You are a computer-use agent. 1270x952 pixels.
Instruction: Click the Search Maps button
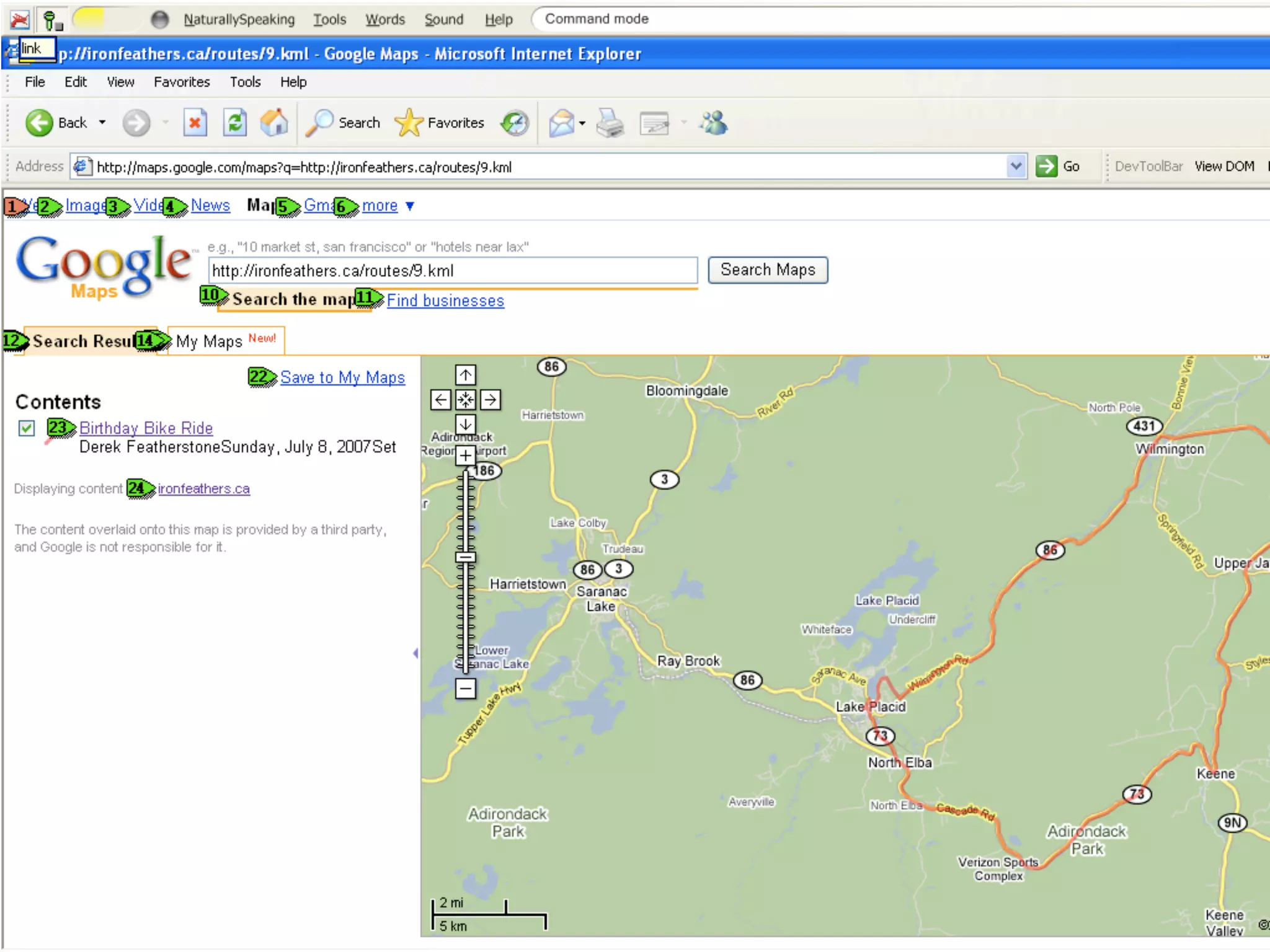point(768,270)
